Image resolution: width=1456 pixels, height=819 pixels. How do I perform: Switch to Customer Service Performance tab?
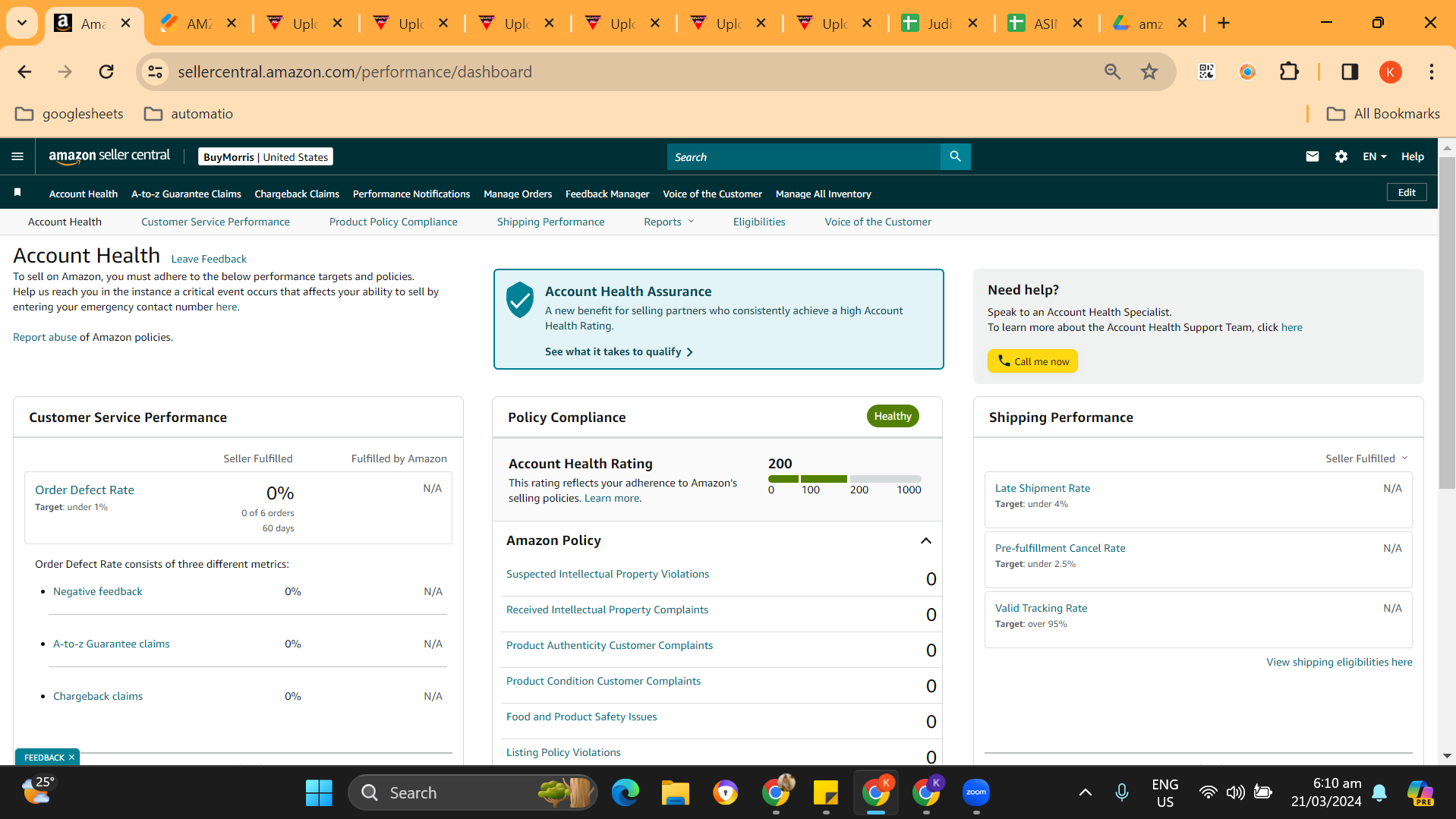point(215,222)
